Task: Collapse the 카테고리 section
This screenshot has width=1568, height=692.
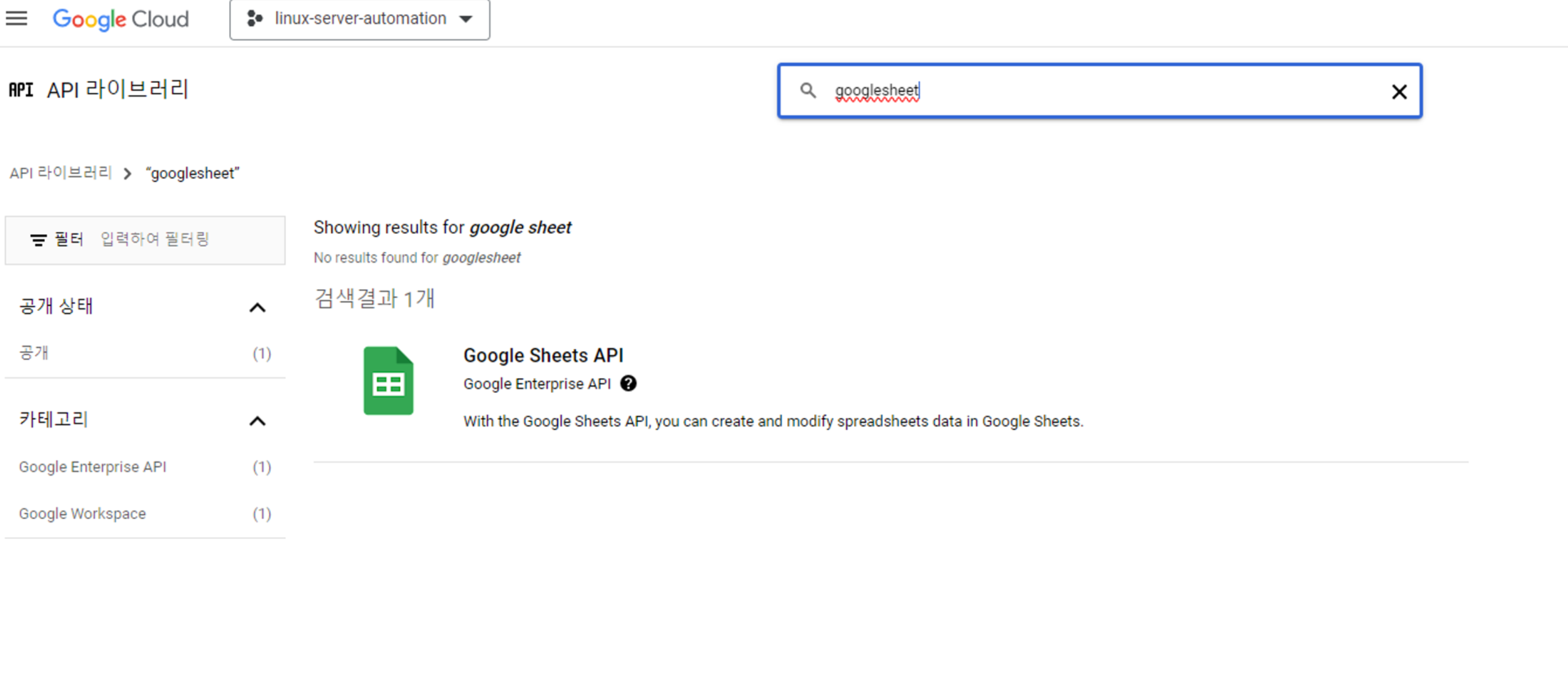Action: 258,421
